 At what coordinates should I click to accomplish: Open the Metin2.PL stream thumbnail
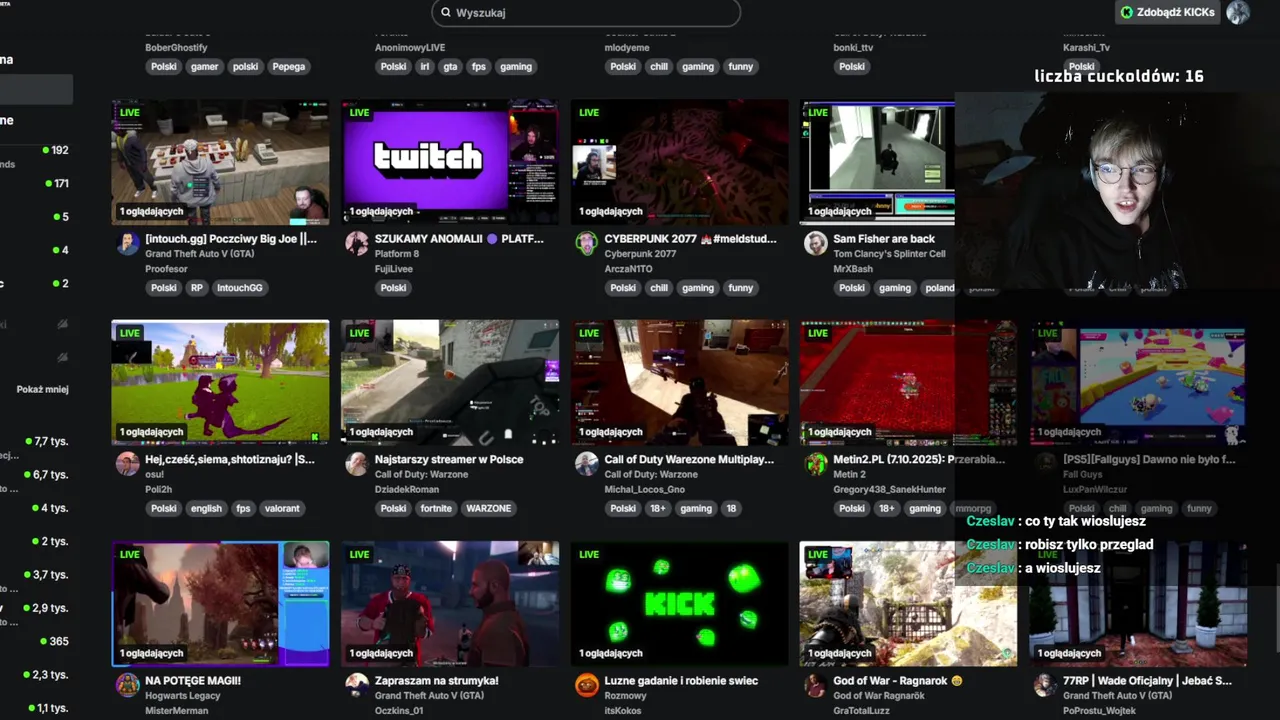pyautogui.click(x=908, y=382)
